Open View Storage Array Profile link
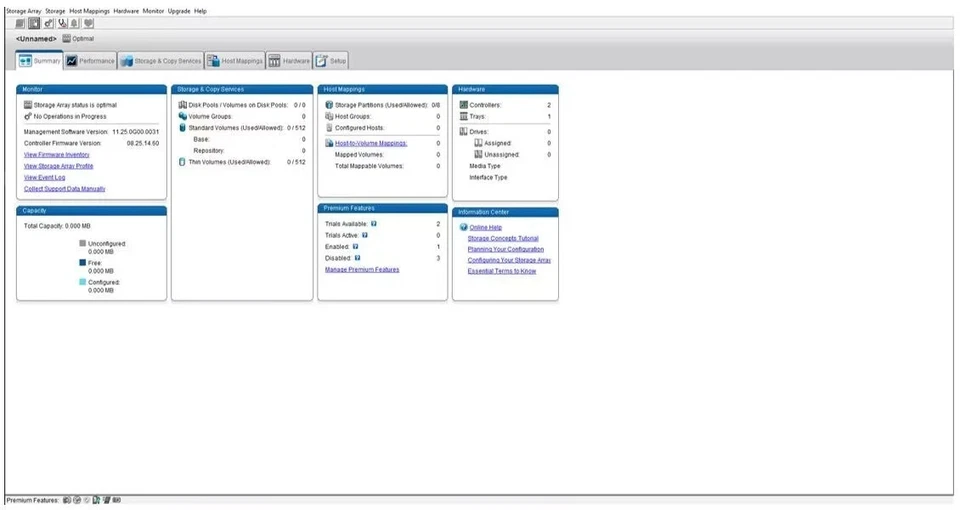 click(x=59, y=166)
